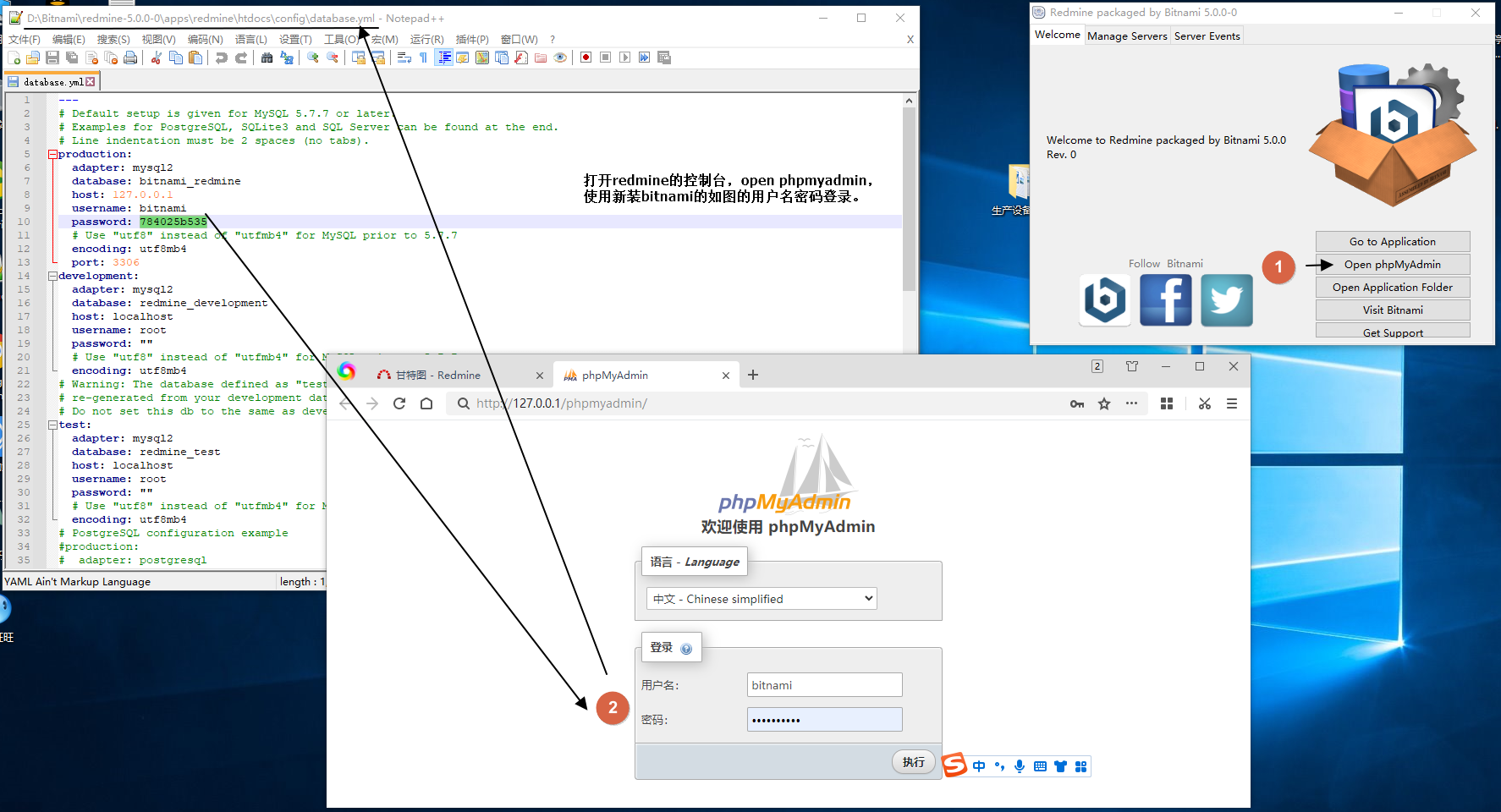Open the 视图(V) menu in Notepad++

click(158, 40)
